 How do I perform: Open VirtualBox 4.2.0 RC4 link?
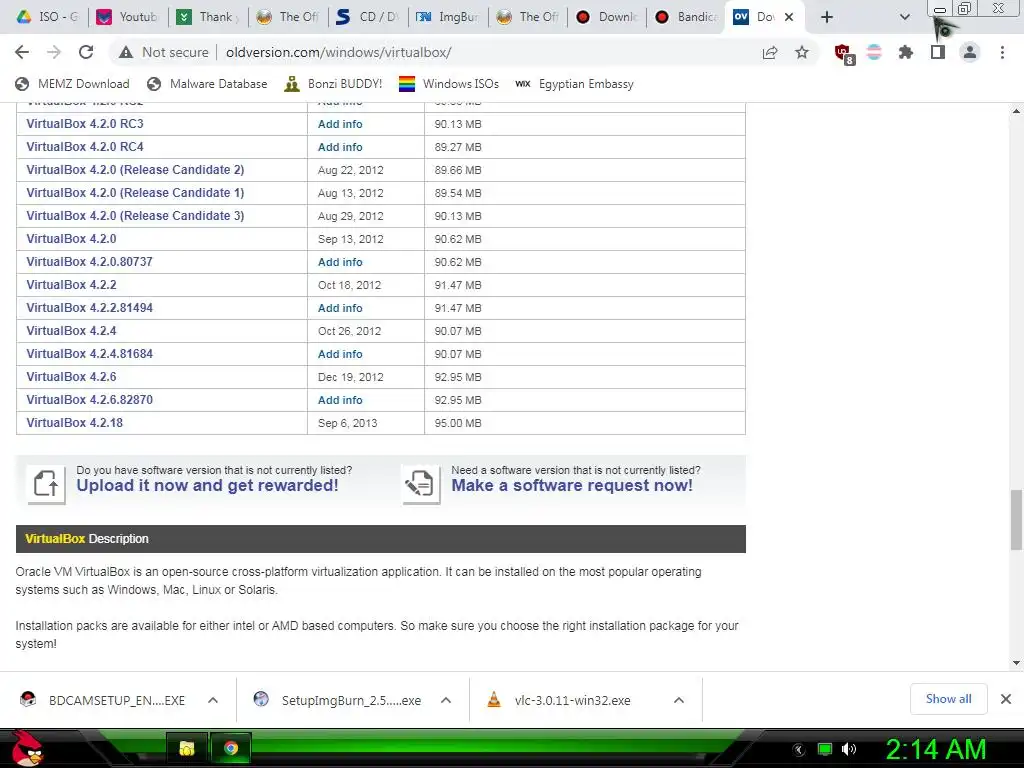pyautogui.click(x=85, y=146)
